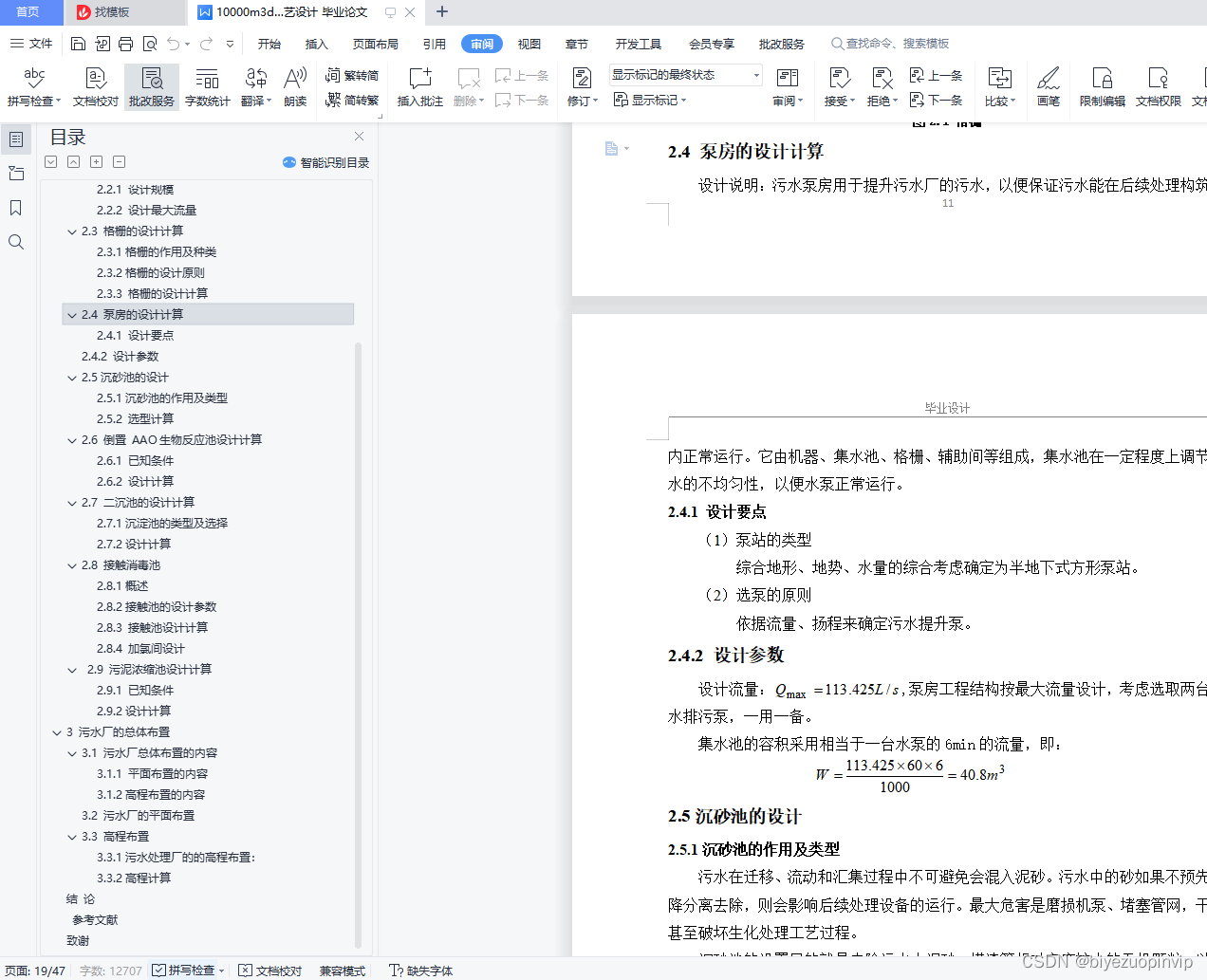Click 智能识别目录 link
Screen dimensions: 1207x980
(326, 162)
